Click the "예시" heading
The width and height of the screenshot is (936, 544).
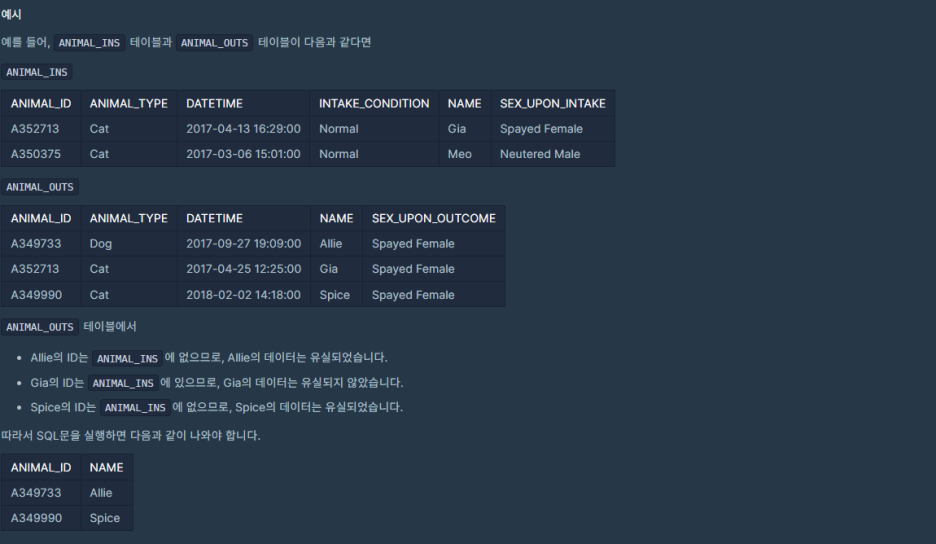pos(11,14)
